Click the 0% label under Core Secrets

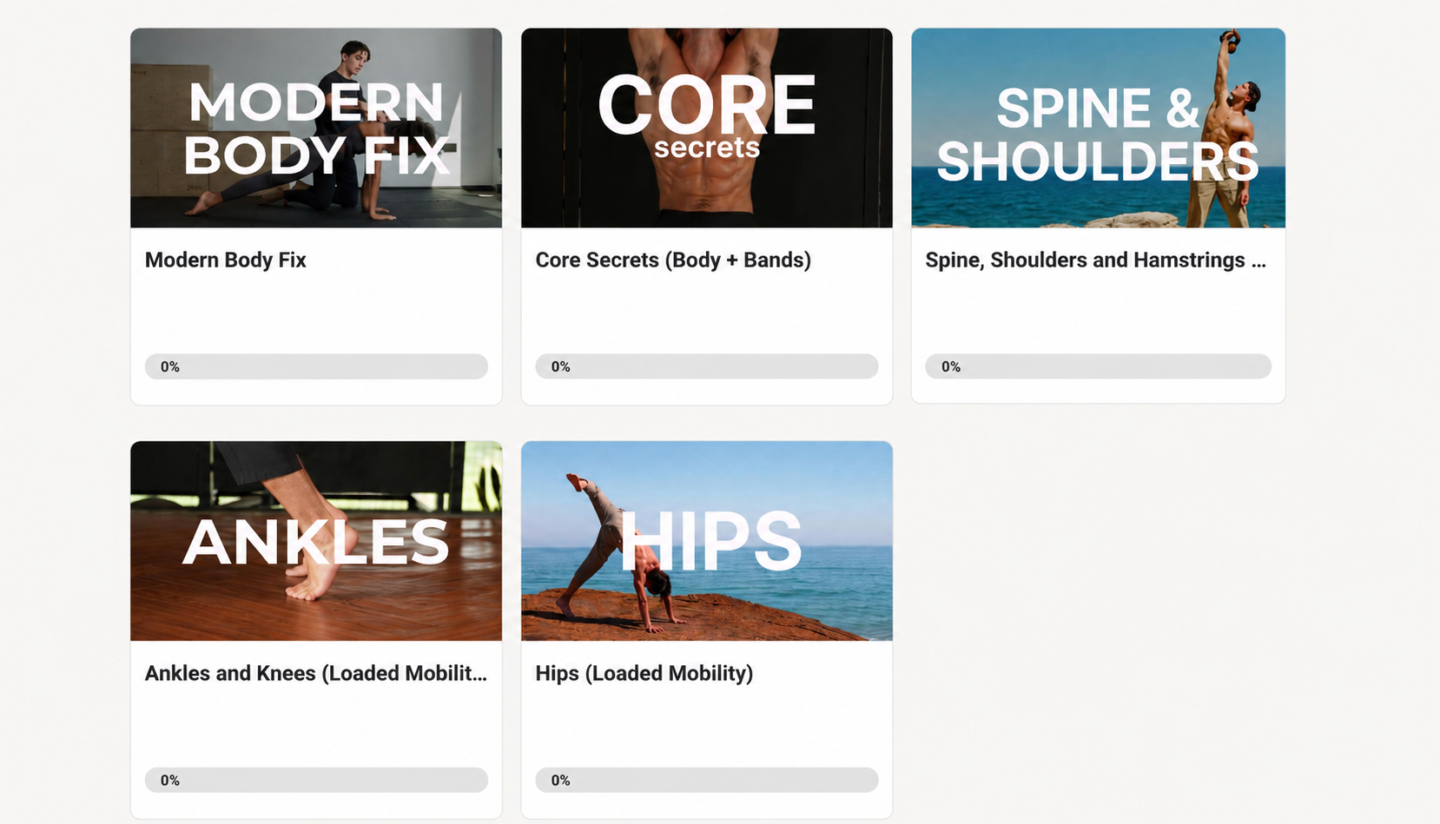point(561,367)
